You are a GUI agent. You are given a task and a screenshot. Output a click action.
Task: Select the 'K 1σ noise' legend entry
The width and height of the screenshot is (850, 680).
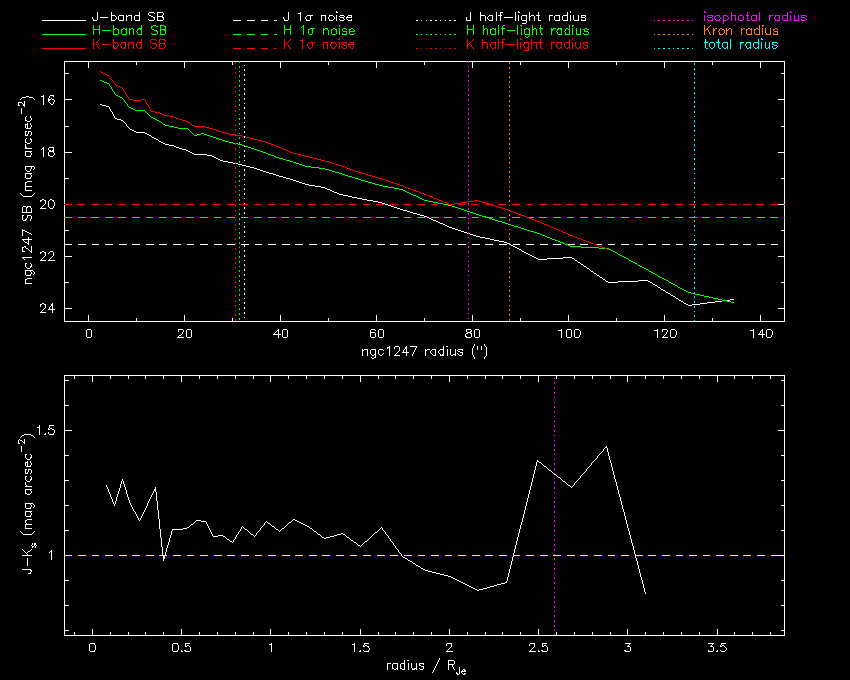(319, 44)
